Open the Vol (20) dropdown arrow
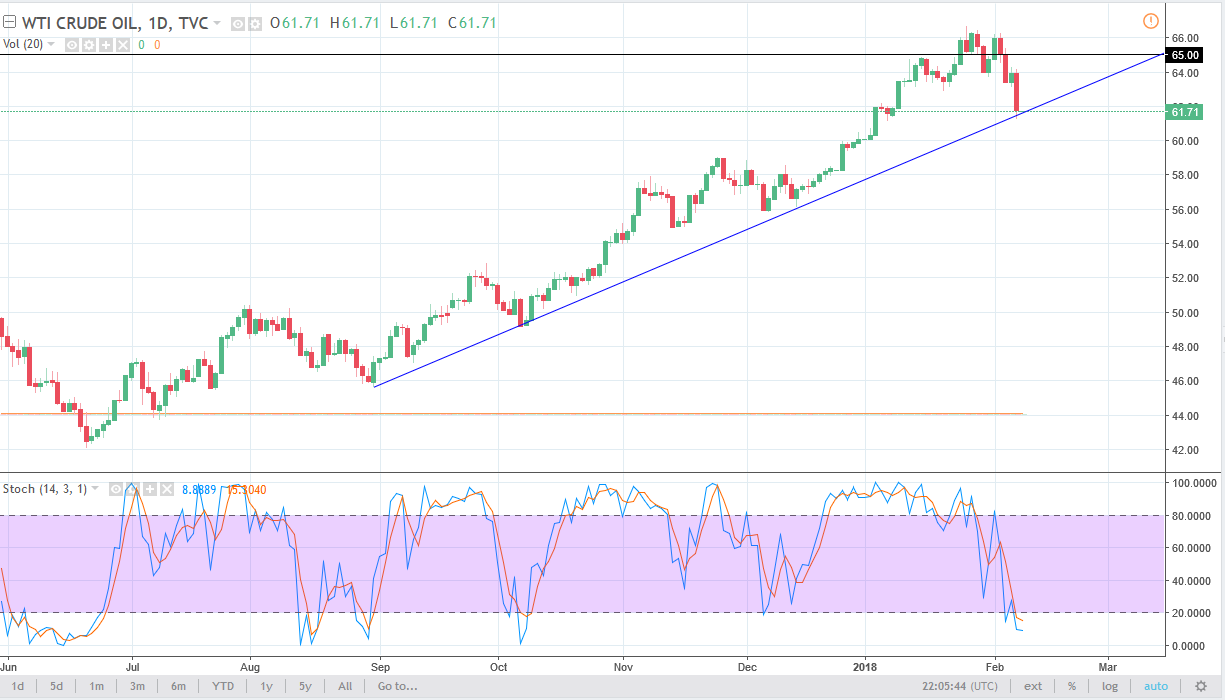 (x=50, y=44)
